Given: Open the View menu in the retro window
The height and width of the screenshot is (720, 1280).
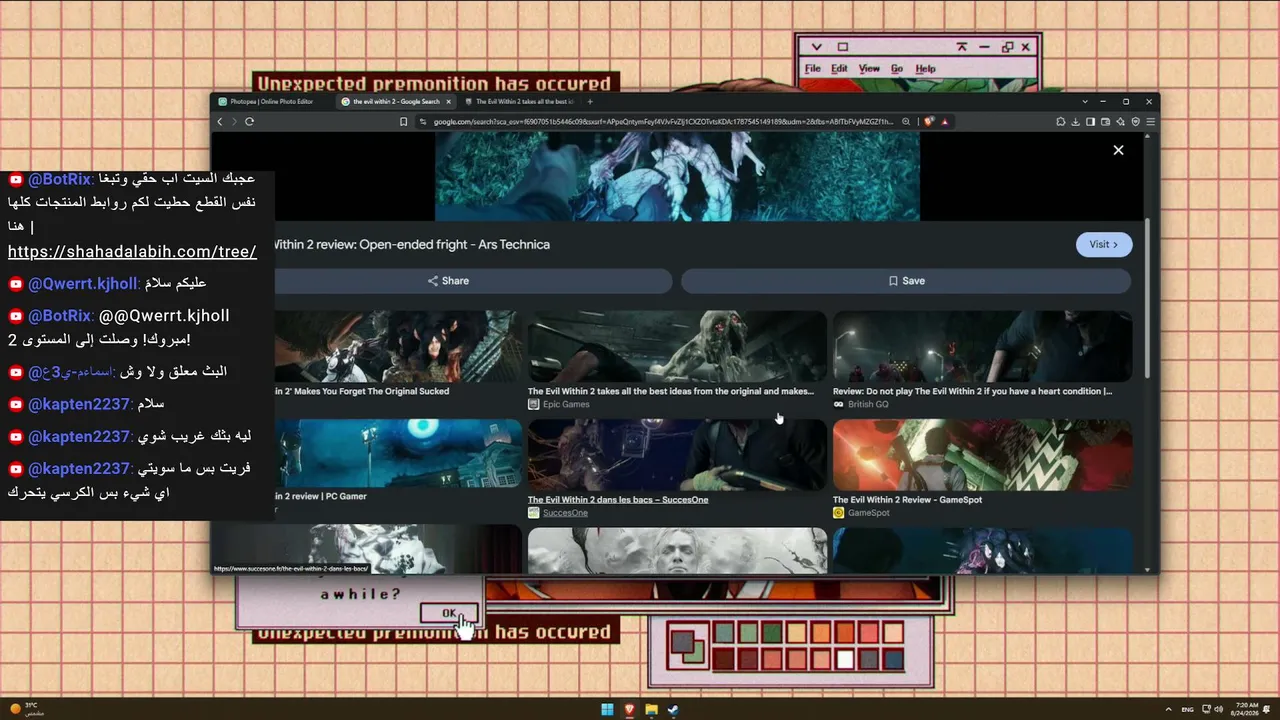Looking at the screenshot, I should [x=869, y=69].
